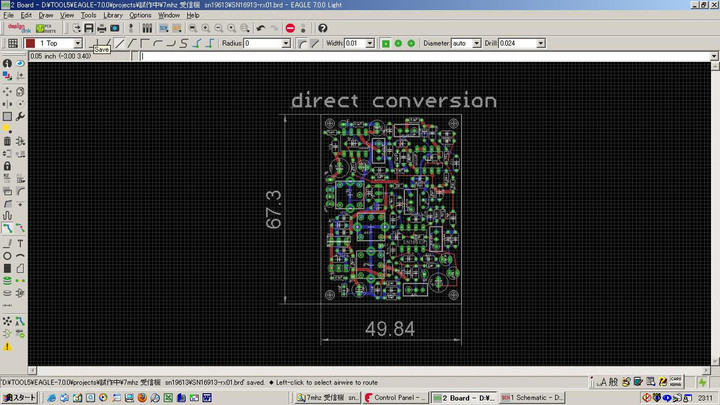Click the 1 Schematic taskbar button

point(545,397)
